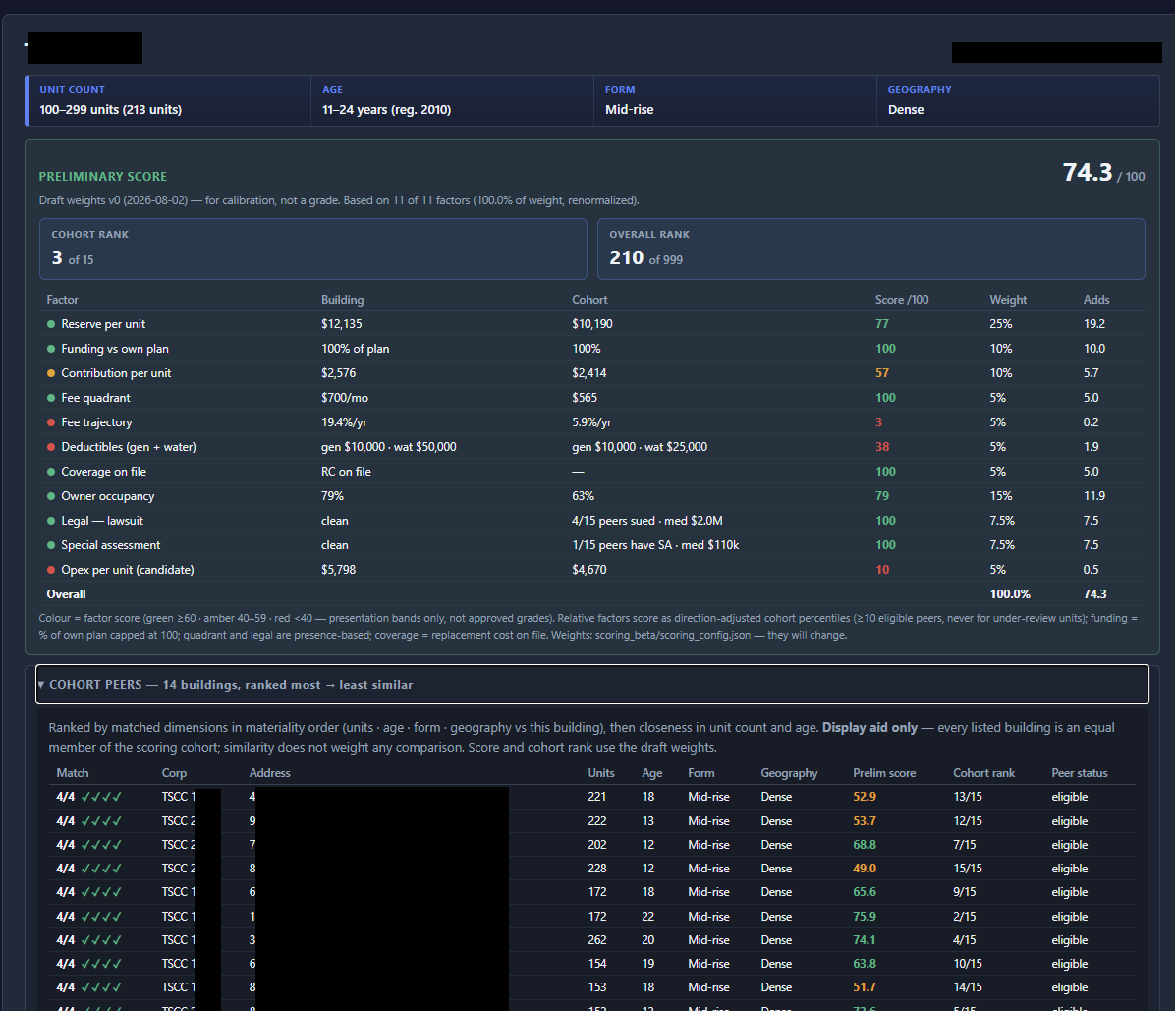This screenshot has width=1176, height=1011.
Task: Click the amber dot beside Contribution per unit
Action: point(51,373)
